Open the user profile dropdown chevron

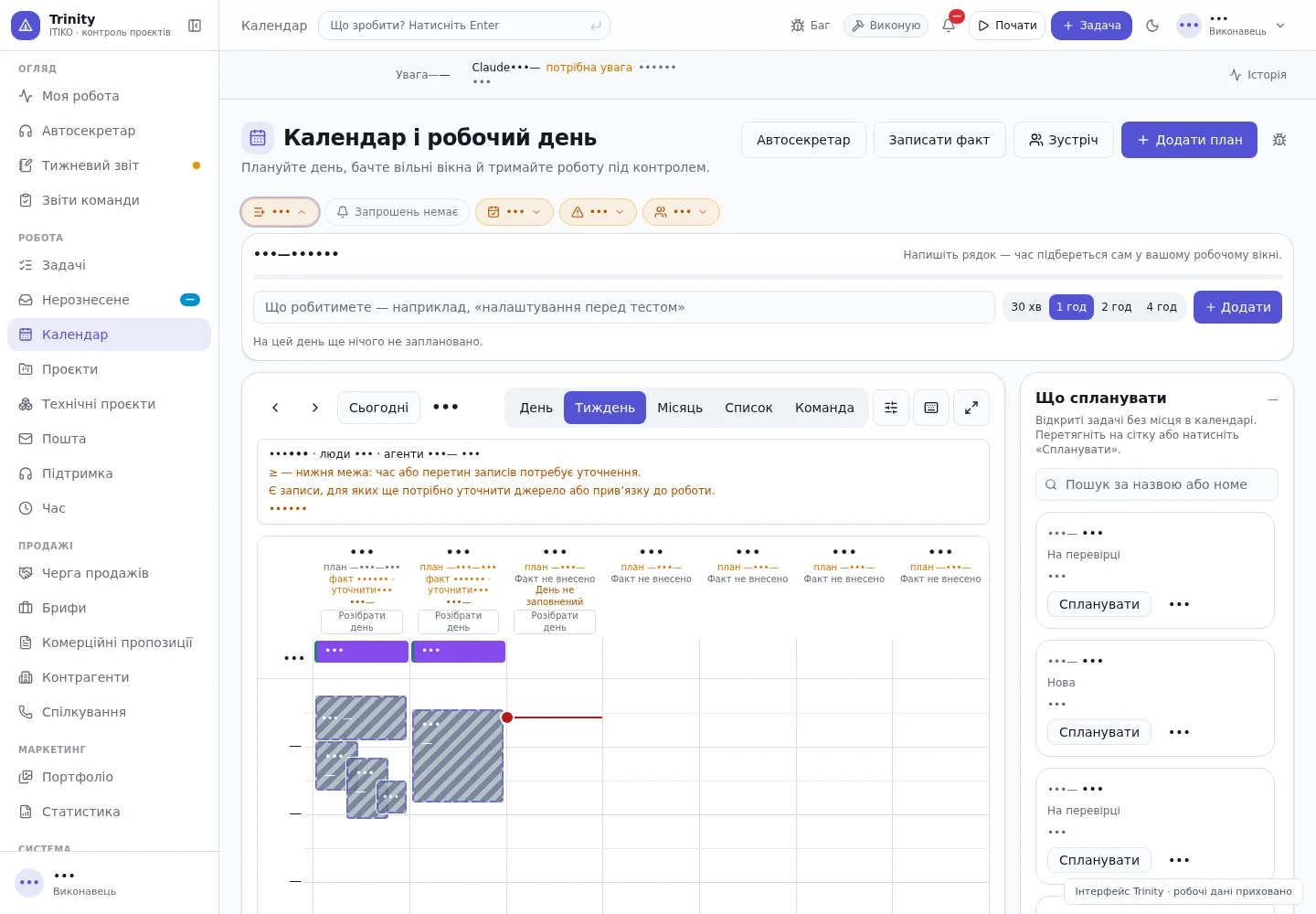pyautogui.click(x=1280, y=26)
